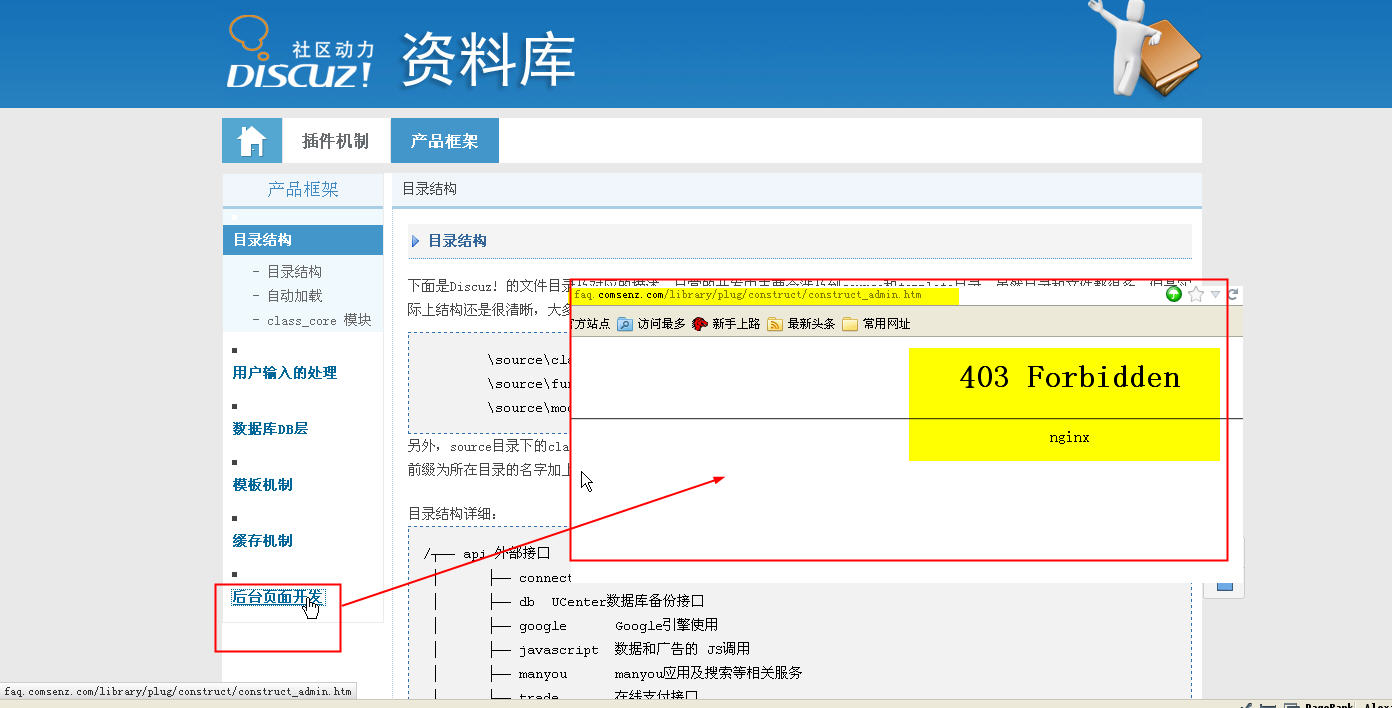Click the 产品框架 sidebar heading
Screen dimensions: 1392x708
[x=303, y=189]
